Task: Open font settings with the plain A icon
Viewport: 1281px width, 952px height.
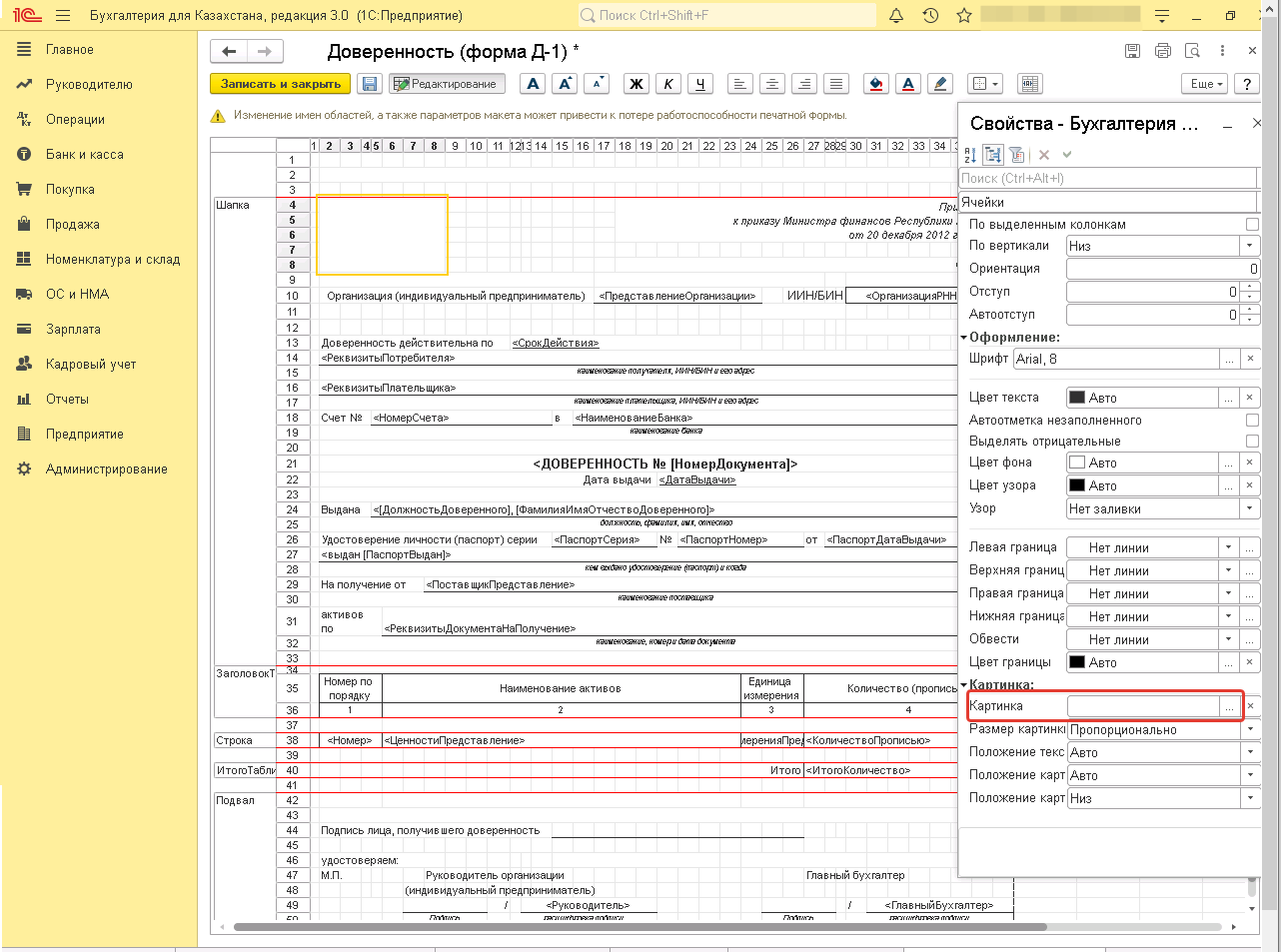Action: tap(534, 84)
